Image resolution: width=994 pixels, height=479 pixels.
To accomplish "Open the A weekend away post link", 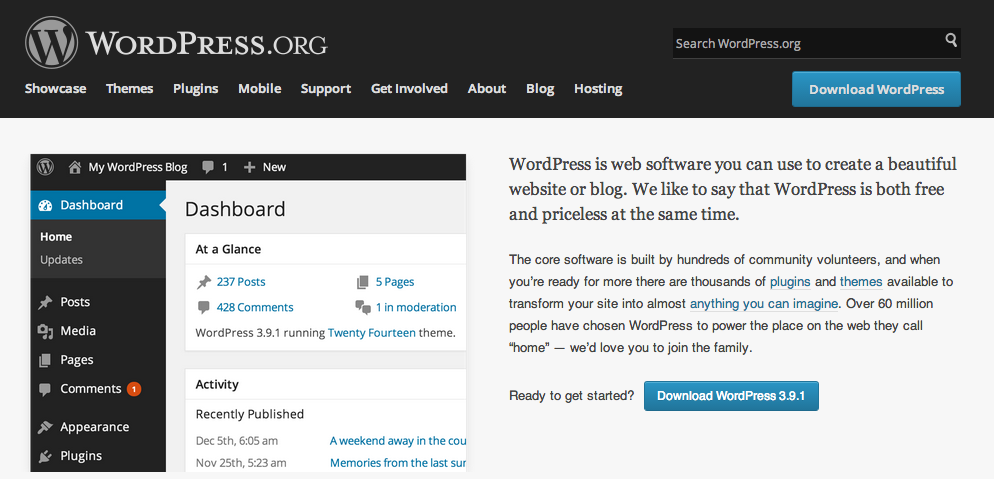I will click(398, 441).
